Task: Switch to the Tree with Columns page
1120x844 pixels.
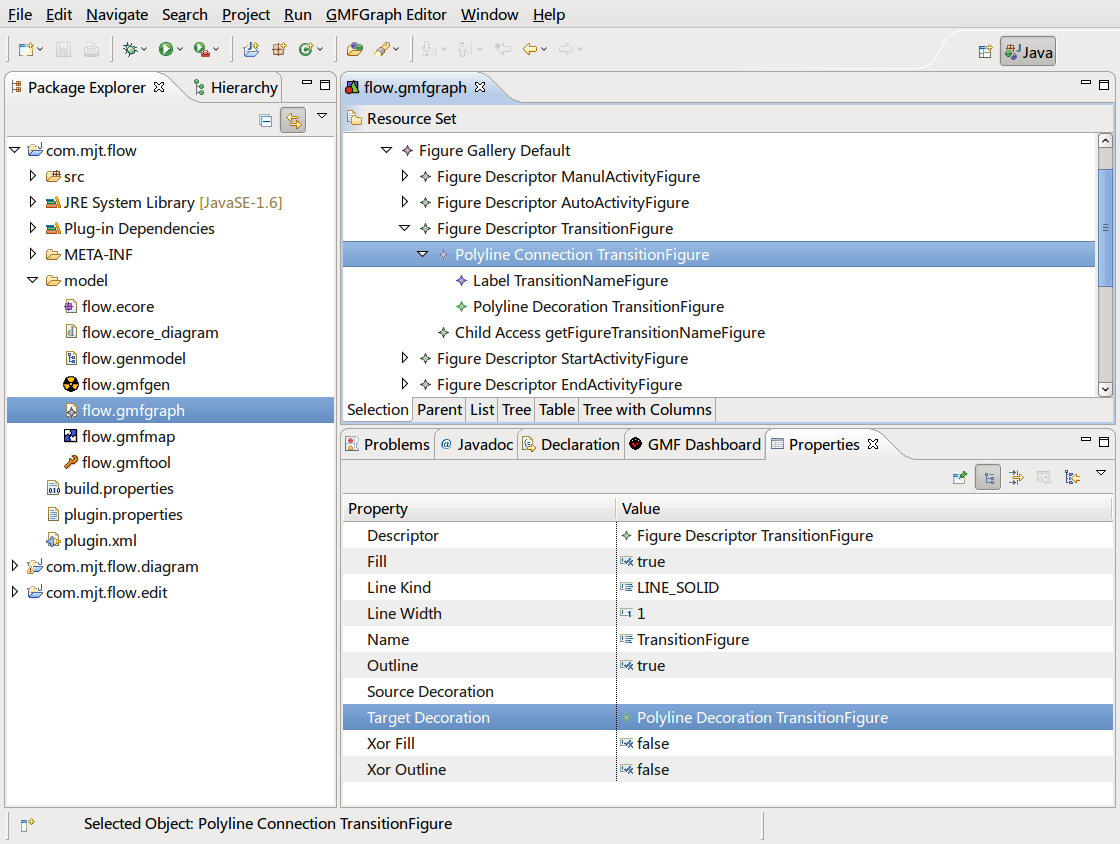Action: (647, 410)
